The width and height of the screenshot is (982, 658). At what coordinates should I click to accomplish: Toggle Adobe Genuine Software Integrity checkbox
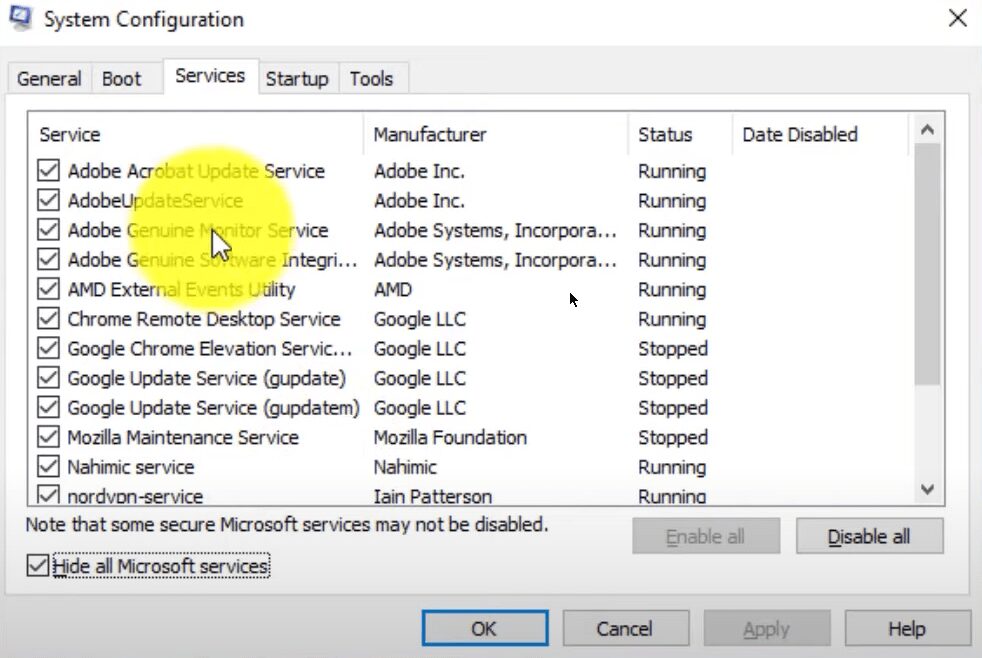48,259
